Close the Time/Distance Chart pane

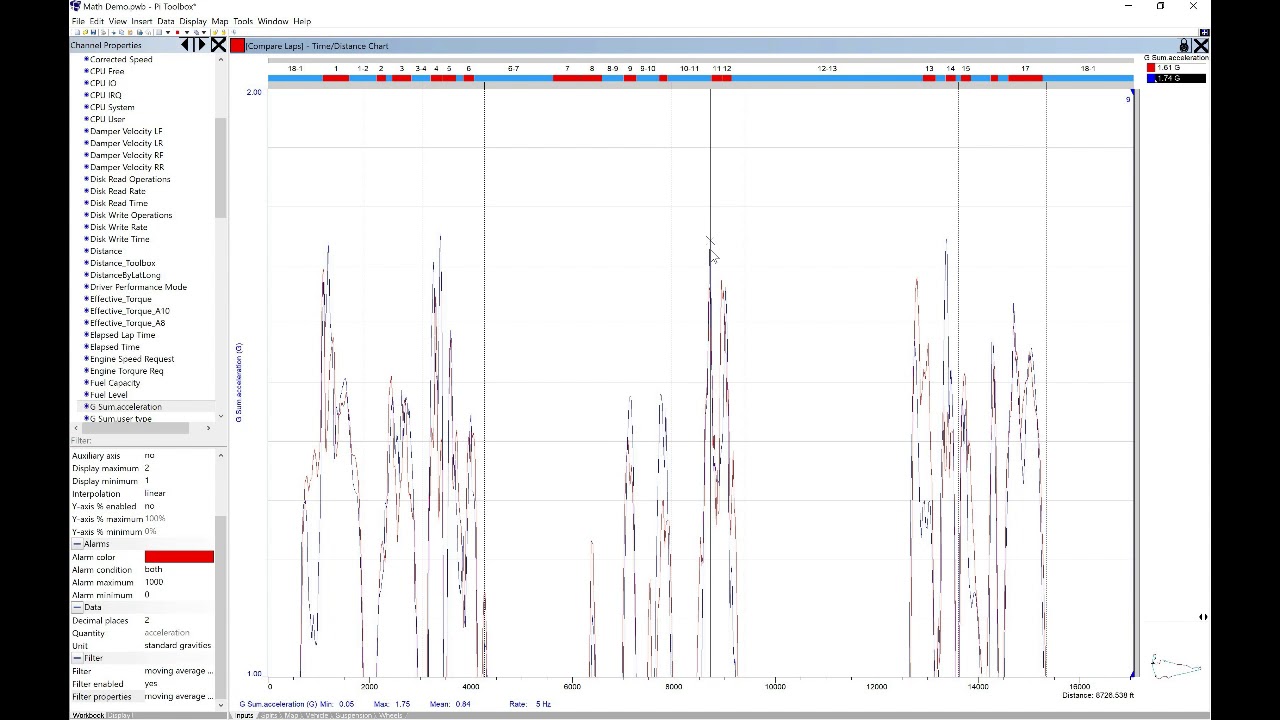(1201, 46)
